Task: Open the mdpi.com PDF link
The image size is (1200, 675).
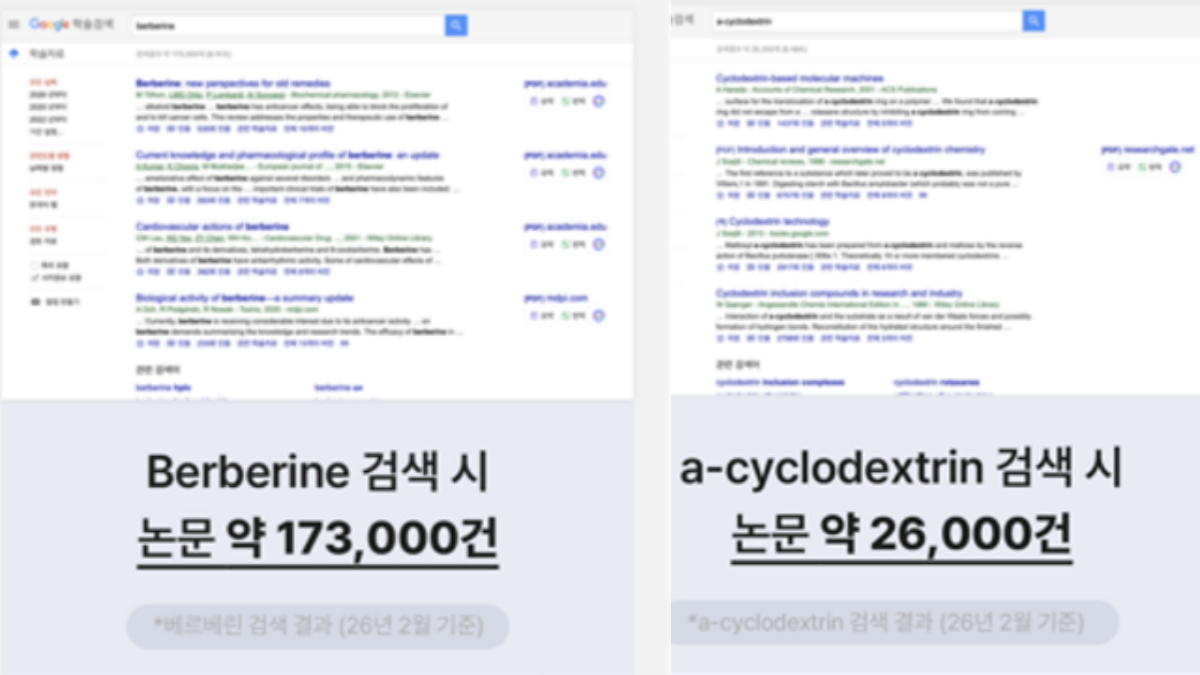Action: pyautogui.click(x=556, y=298)
